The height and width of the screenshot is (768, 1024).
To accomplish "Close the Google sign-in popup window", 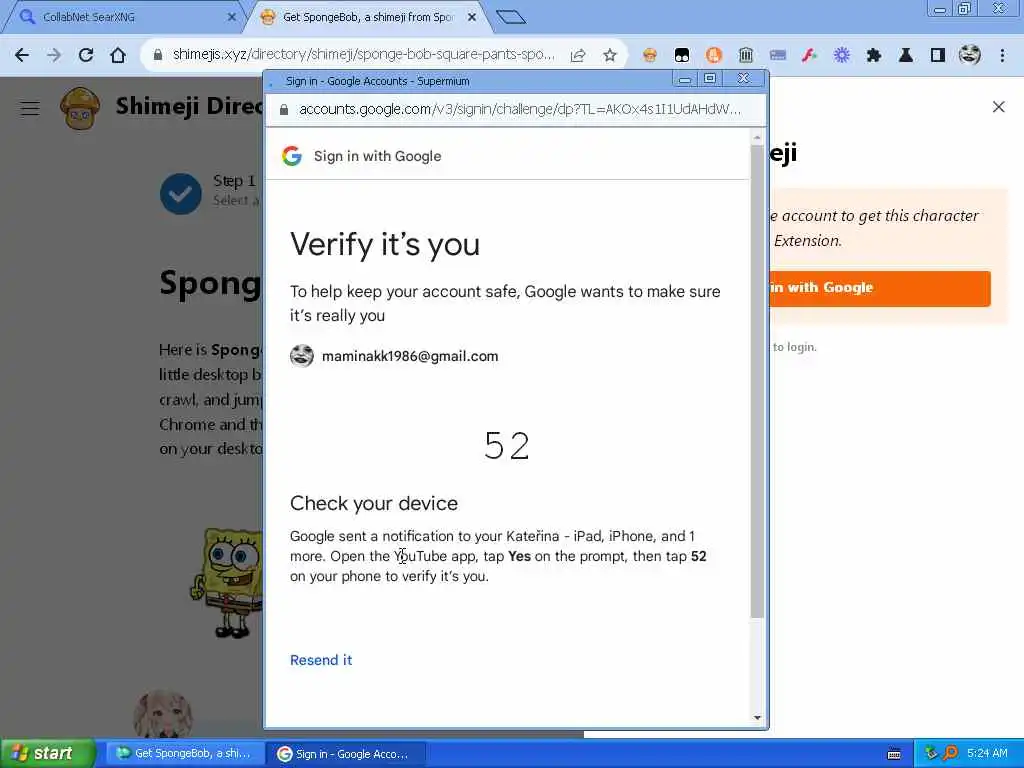I will [x=744, y=80].
